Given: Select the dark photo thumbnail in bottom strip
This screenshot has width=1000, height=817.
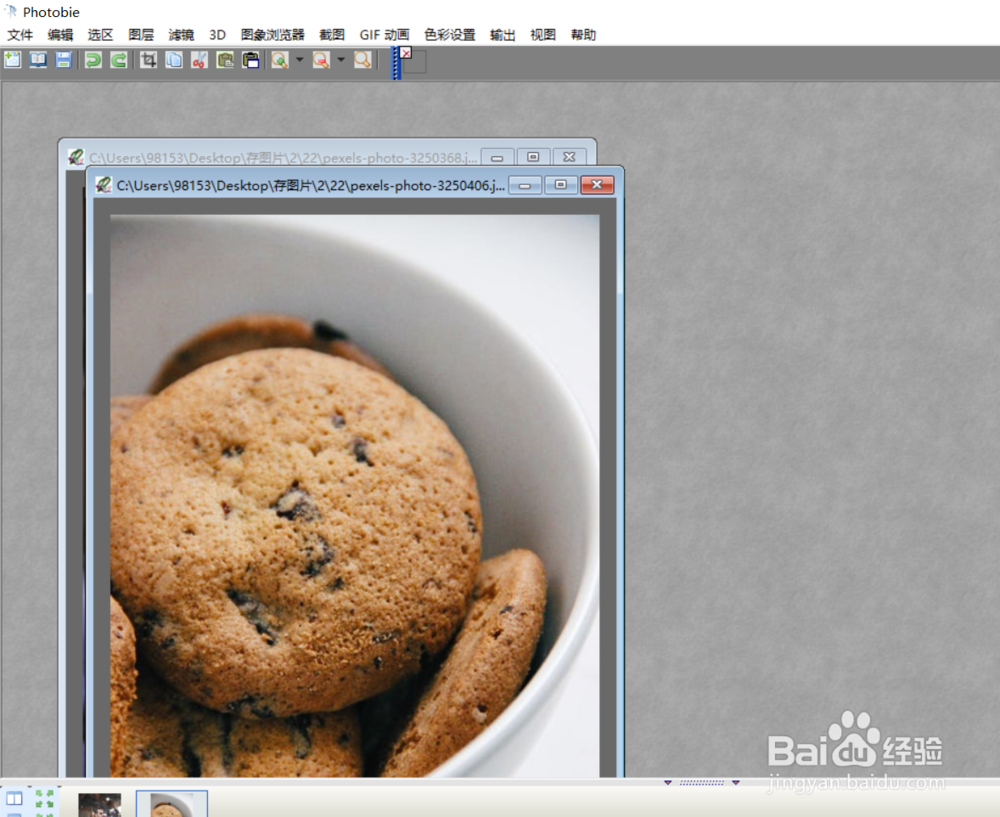Looking at the screenshot, I should coord(99,805).
